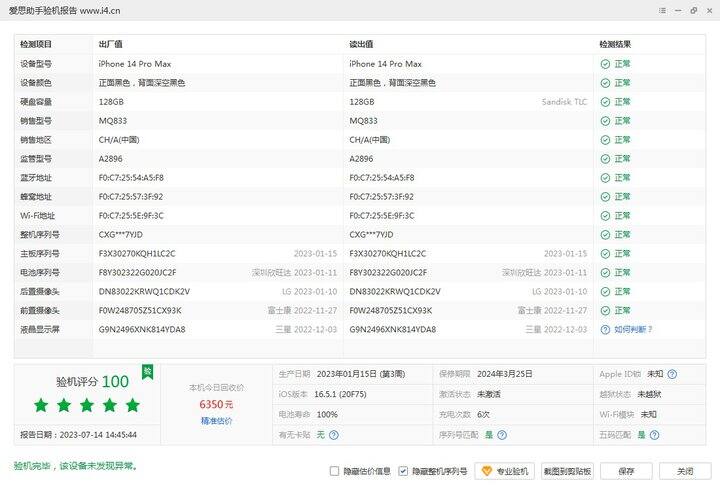This screenshot has width=720, height=490.
Task: Click 激活状态 value 未激活
Action: 489,394
